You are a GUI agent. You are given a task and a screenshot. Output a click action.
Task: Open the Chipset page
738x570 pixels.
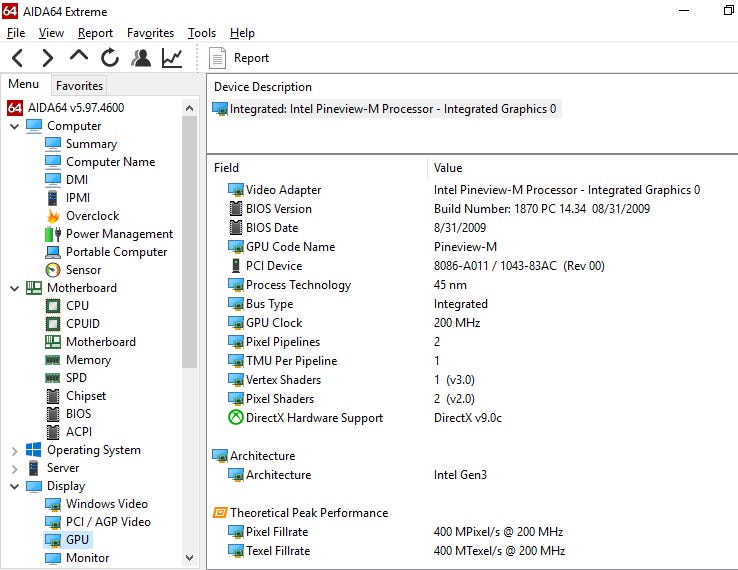[76, 396]
